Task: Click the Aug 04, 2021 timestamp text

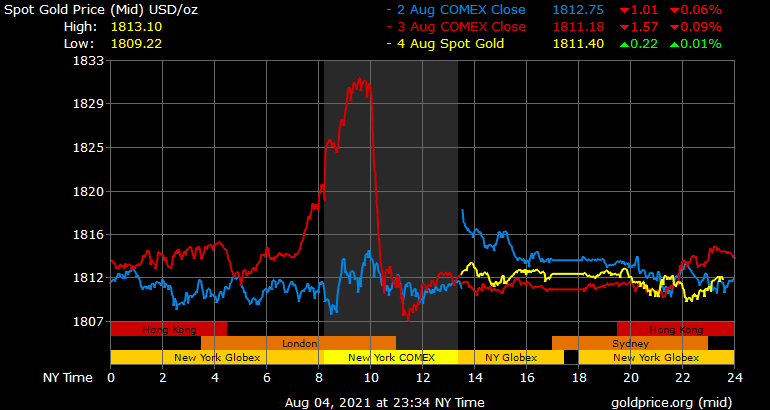Action: (384, 402)
